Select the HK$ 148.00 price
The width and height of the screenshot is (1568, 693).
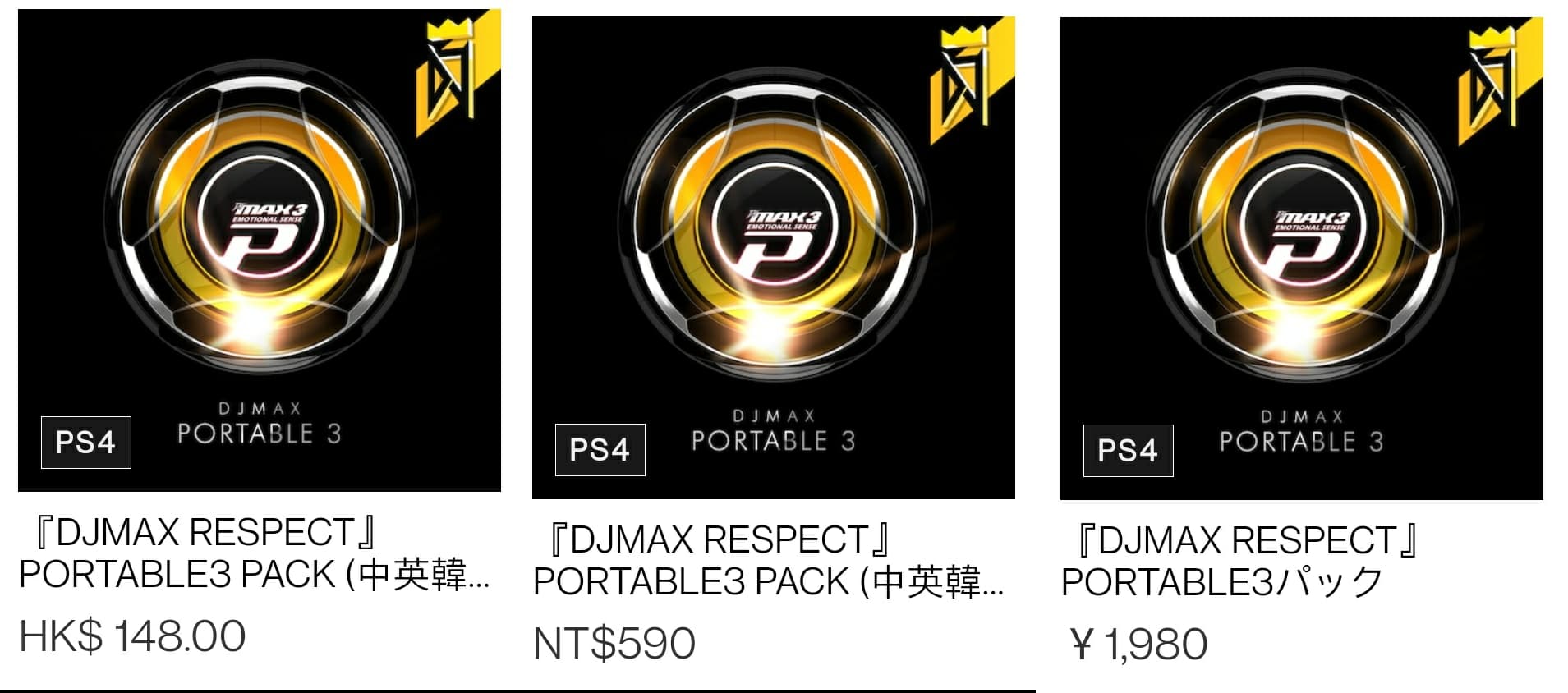pos(132,636)
